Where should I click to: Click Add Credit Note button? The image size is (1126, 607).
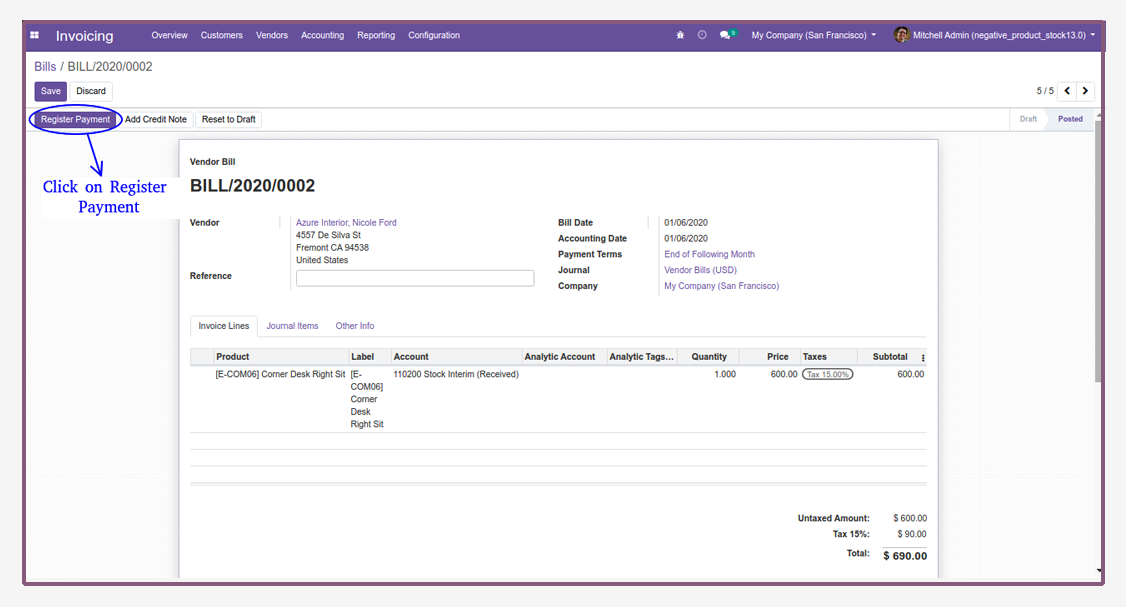click(x=156, y=119)
